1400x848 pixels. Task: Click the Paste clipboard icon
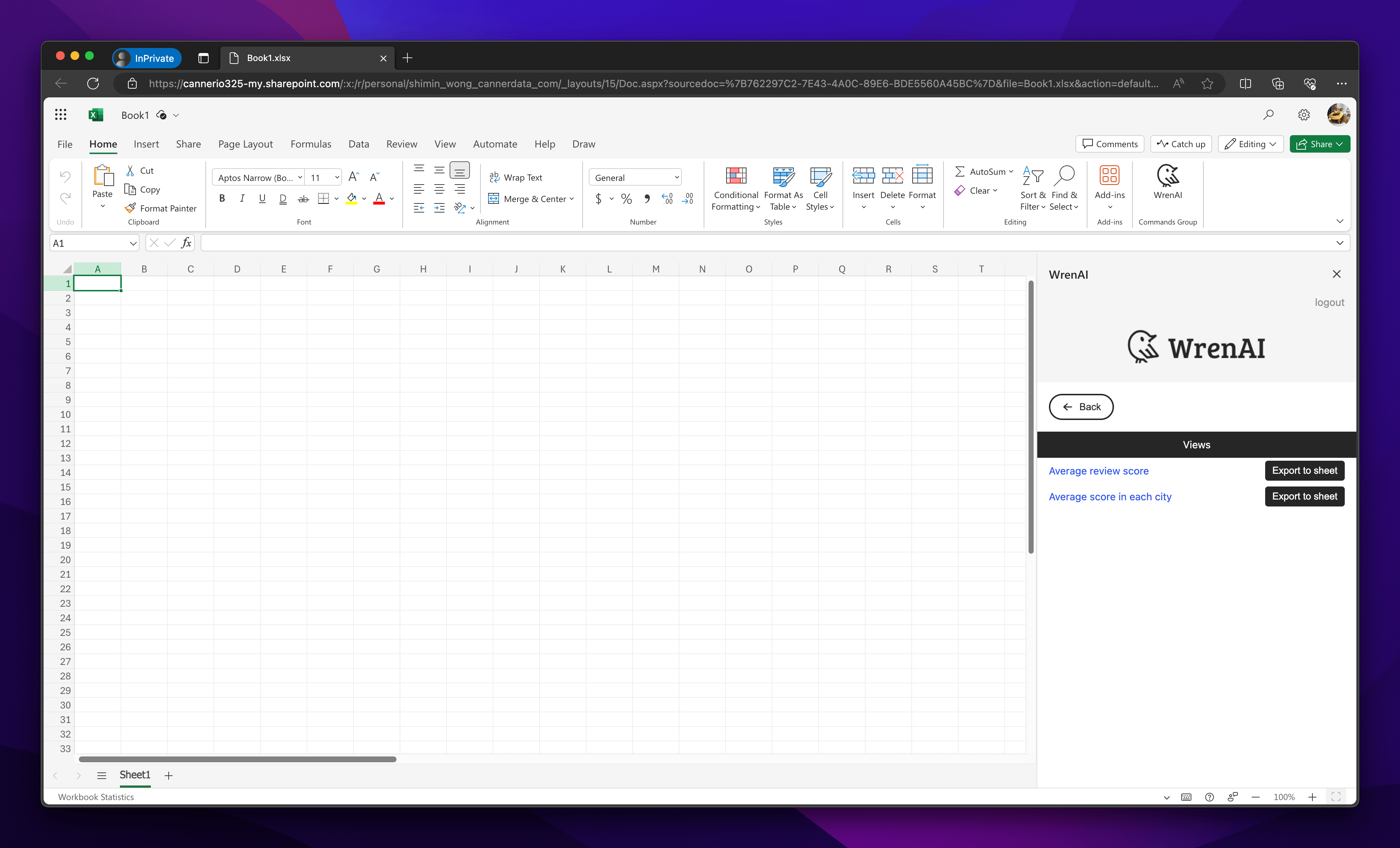tap(103, 175)
